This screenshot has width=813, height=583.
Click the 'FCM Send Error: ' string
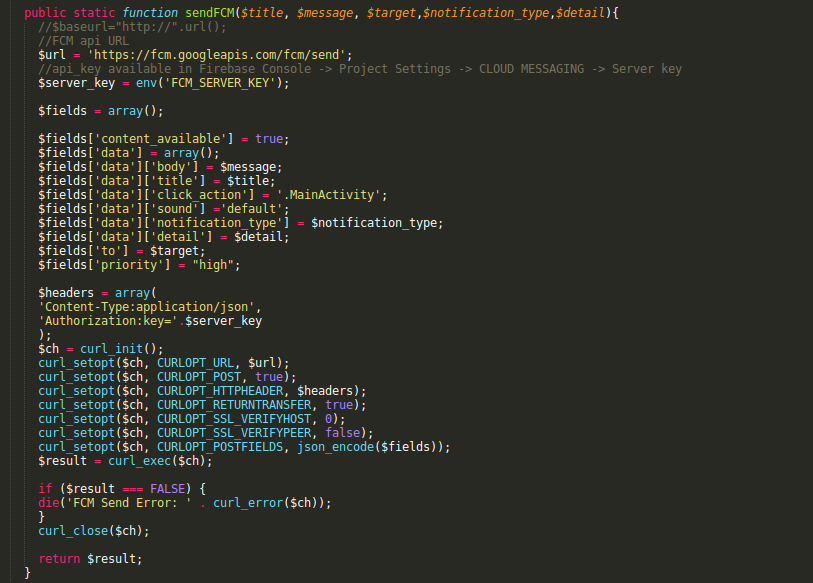point(129,503)
